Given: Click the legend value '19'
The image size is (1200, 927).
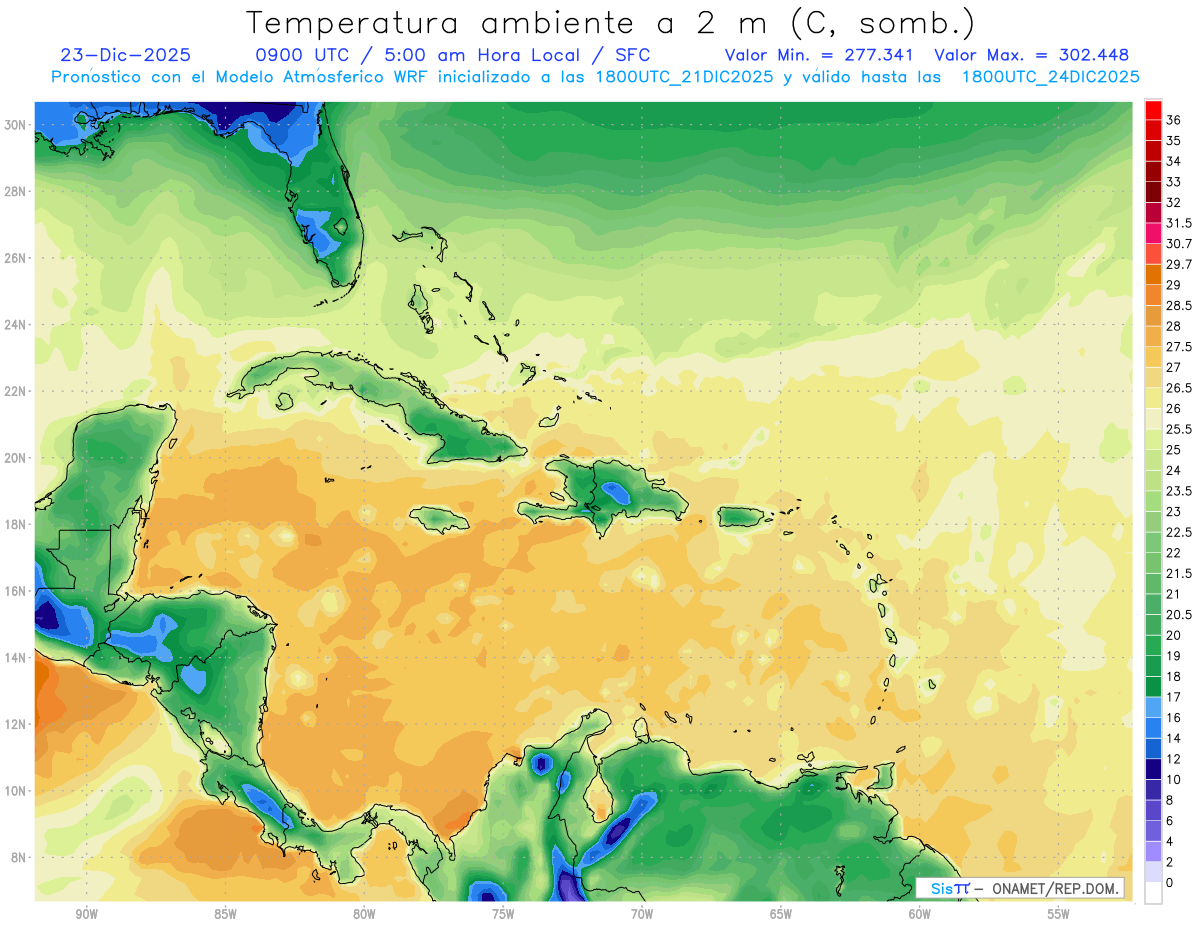Looking at the screenshot, I should [1174, 655].
